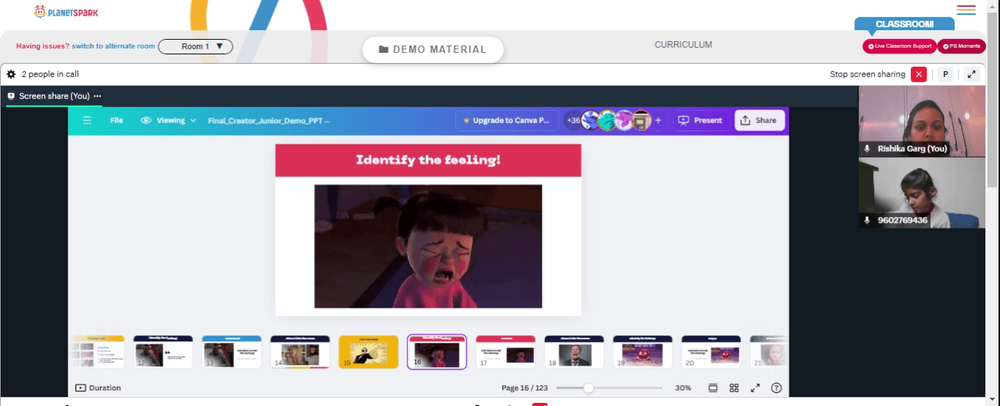Add people with the plus icon
This screenshot has height=406, width=1000.
[658, 120]
